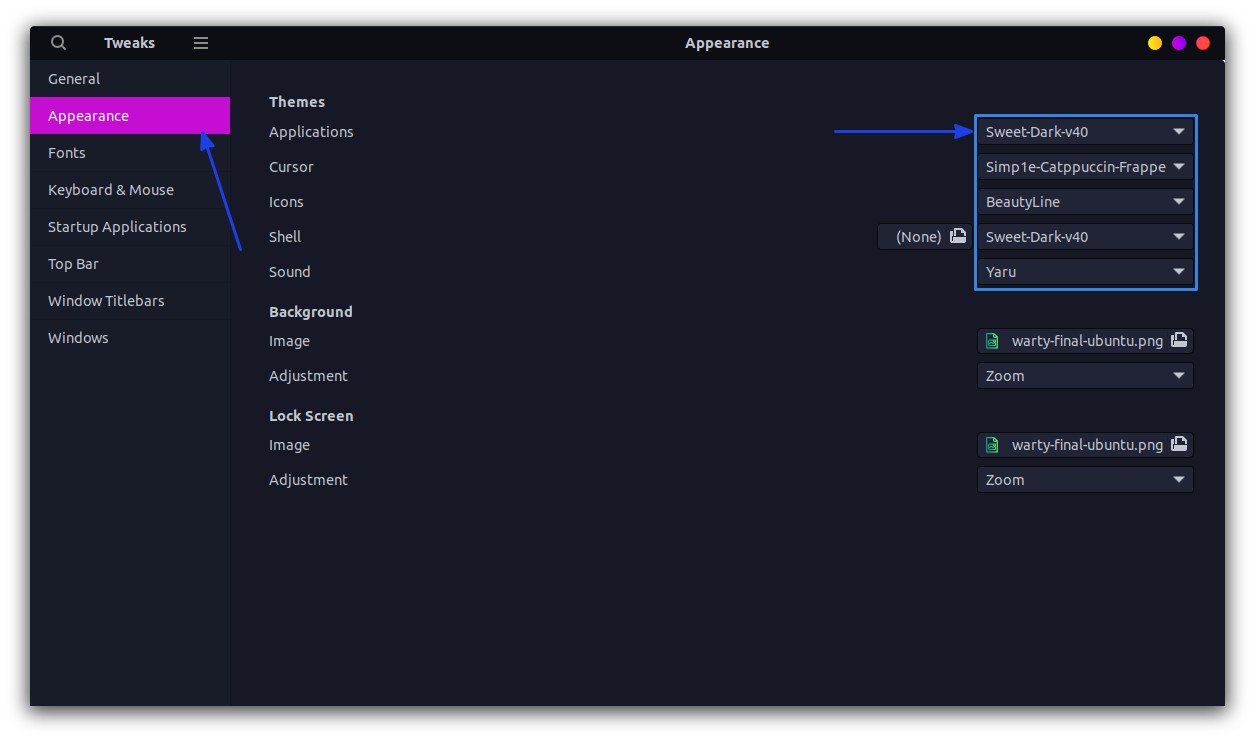Open the hamburger menu next to Tweaks

point(200,42)
